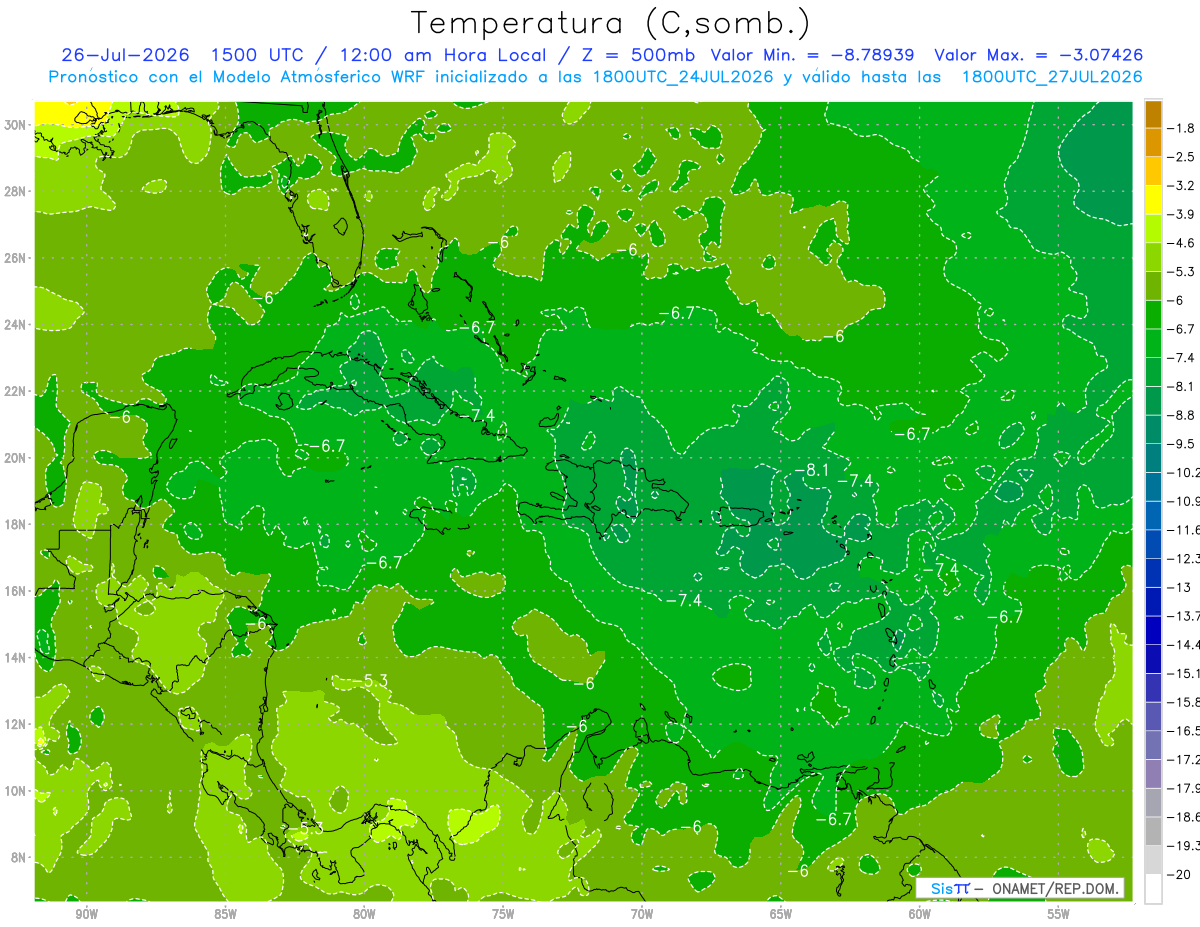
Task: Click the "80W" longitude axis label
Action: pyautogui.click(x=364, y=914)
